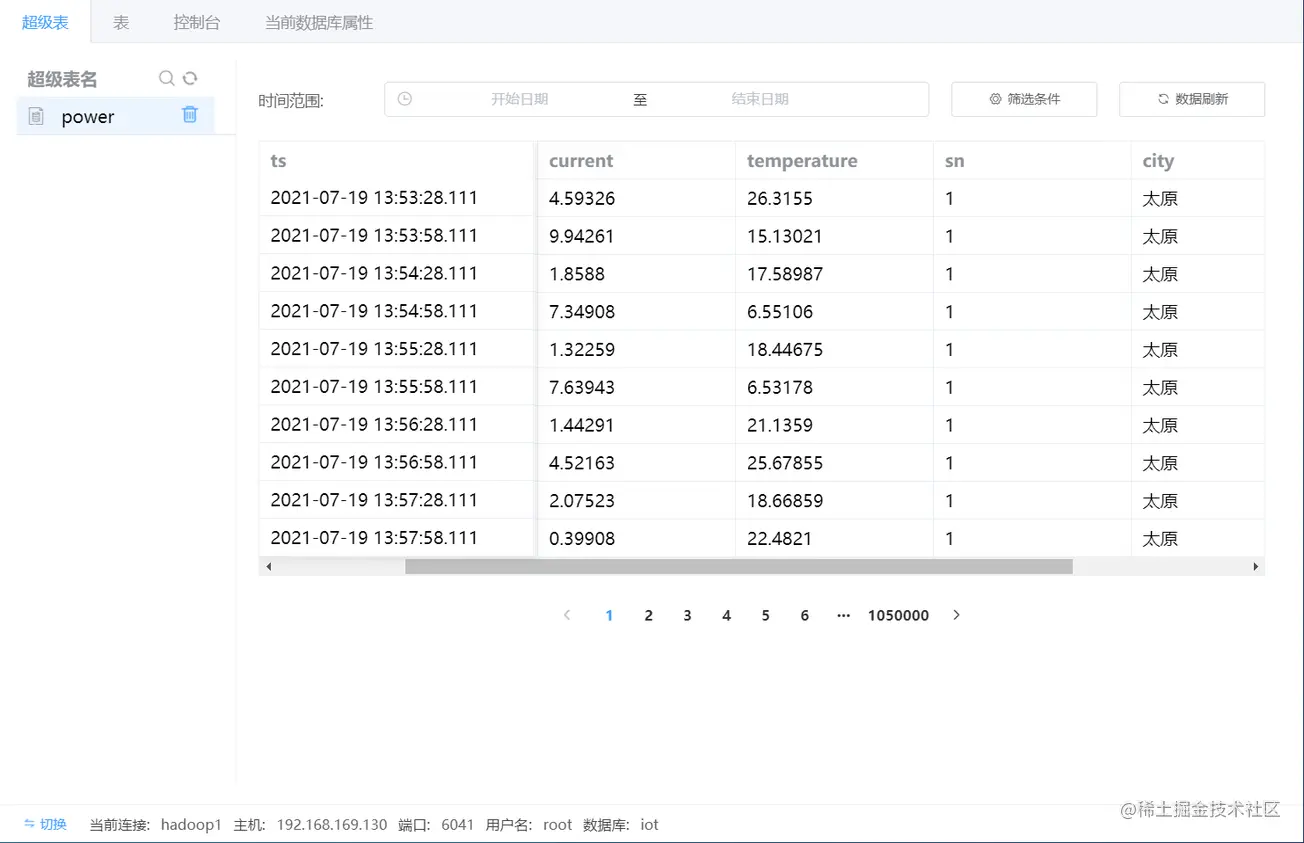Go to previous page arrow
The image size is (1304, 843).
[x=567, y=615]
